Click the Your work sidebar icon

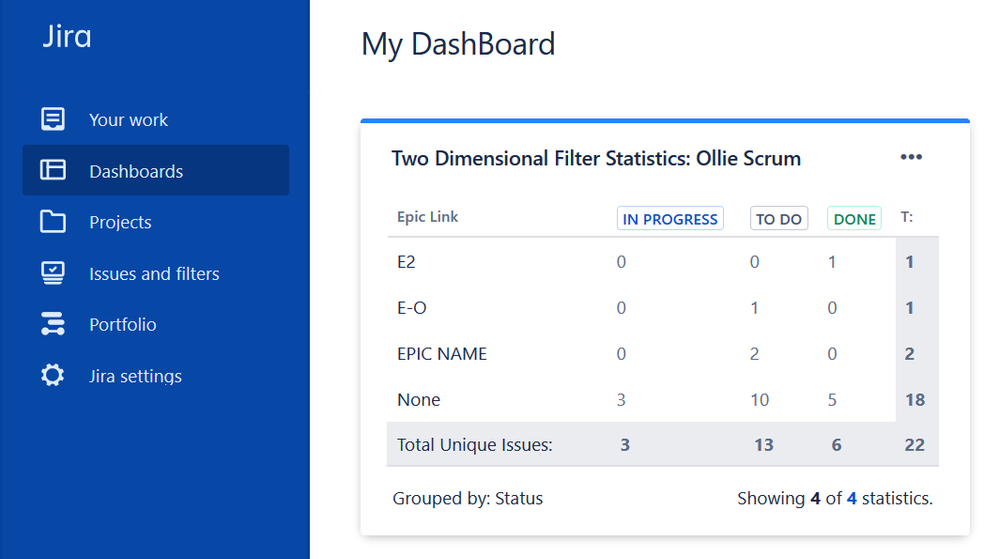pos(53,119)
